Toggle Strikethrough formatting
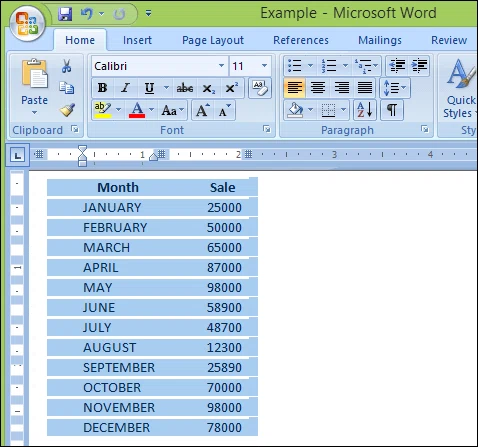This screenshot has width=478, height=447. 185,88
